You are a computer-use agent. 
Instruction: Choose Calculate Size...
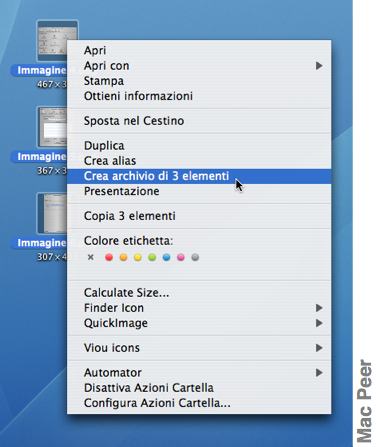199,293
